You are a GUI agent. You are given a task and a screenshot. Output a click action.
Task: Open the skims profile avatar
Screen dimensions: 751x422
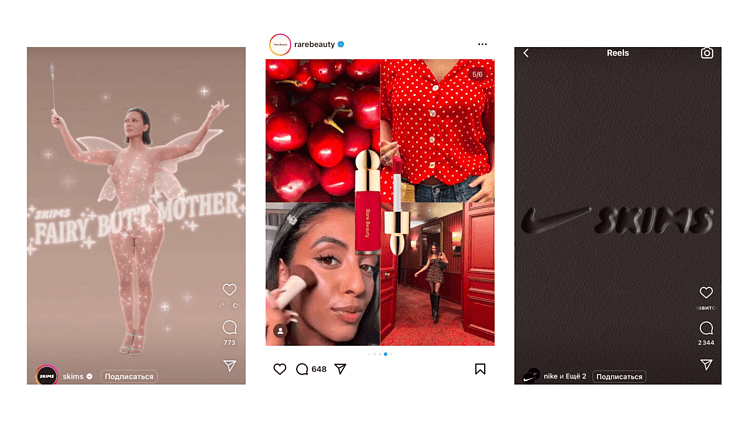tap(46, 376)
